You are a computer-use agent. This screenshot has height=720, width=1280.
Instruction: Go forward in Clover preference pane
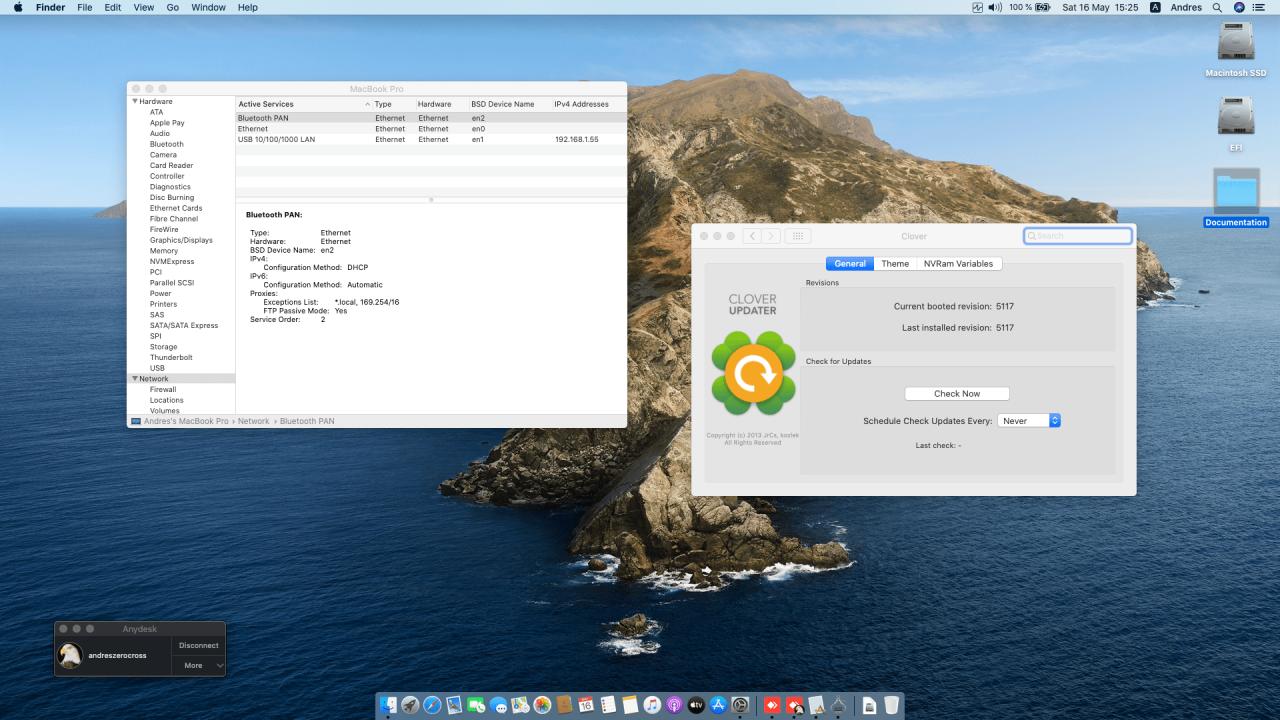pos(771,236)
